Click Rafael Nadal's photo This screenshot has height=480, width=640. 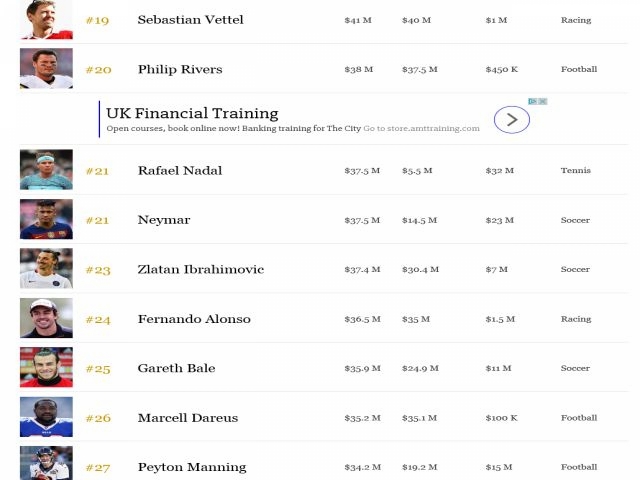[46, 170]
